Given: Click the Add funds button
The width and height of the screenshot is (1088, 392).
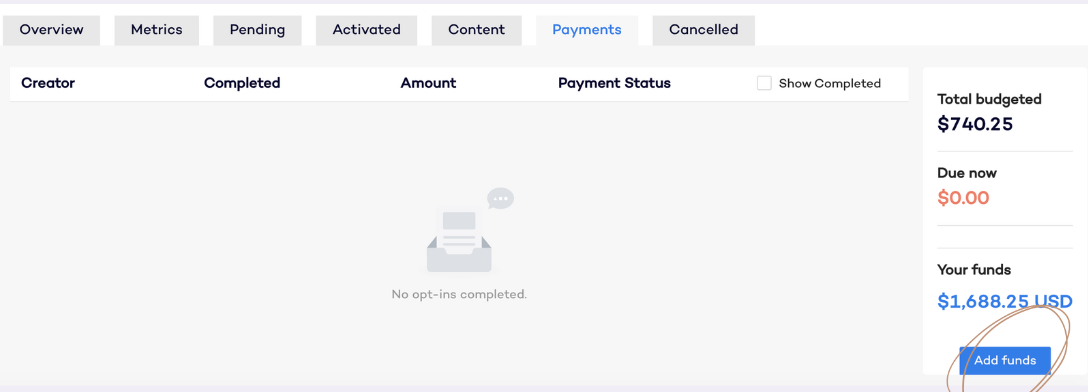Looking at the screenshot, I should (1005, 361).
